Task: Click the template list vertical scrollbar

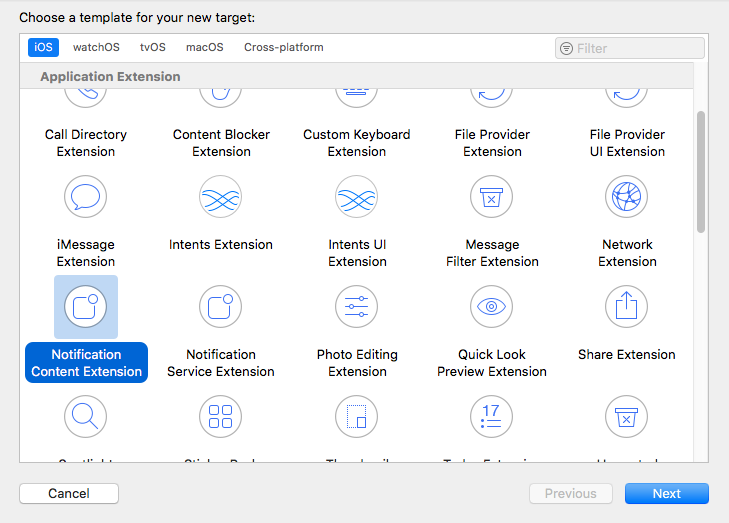Action: (701, 172)
